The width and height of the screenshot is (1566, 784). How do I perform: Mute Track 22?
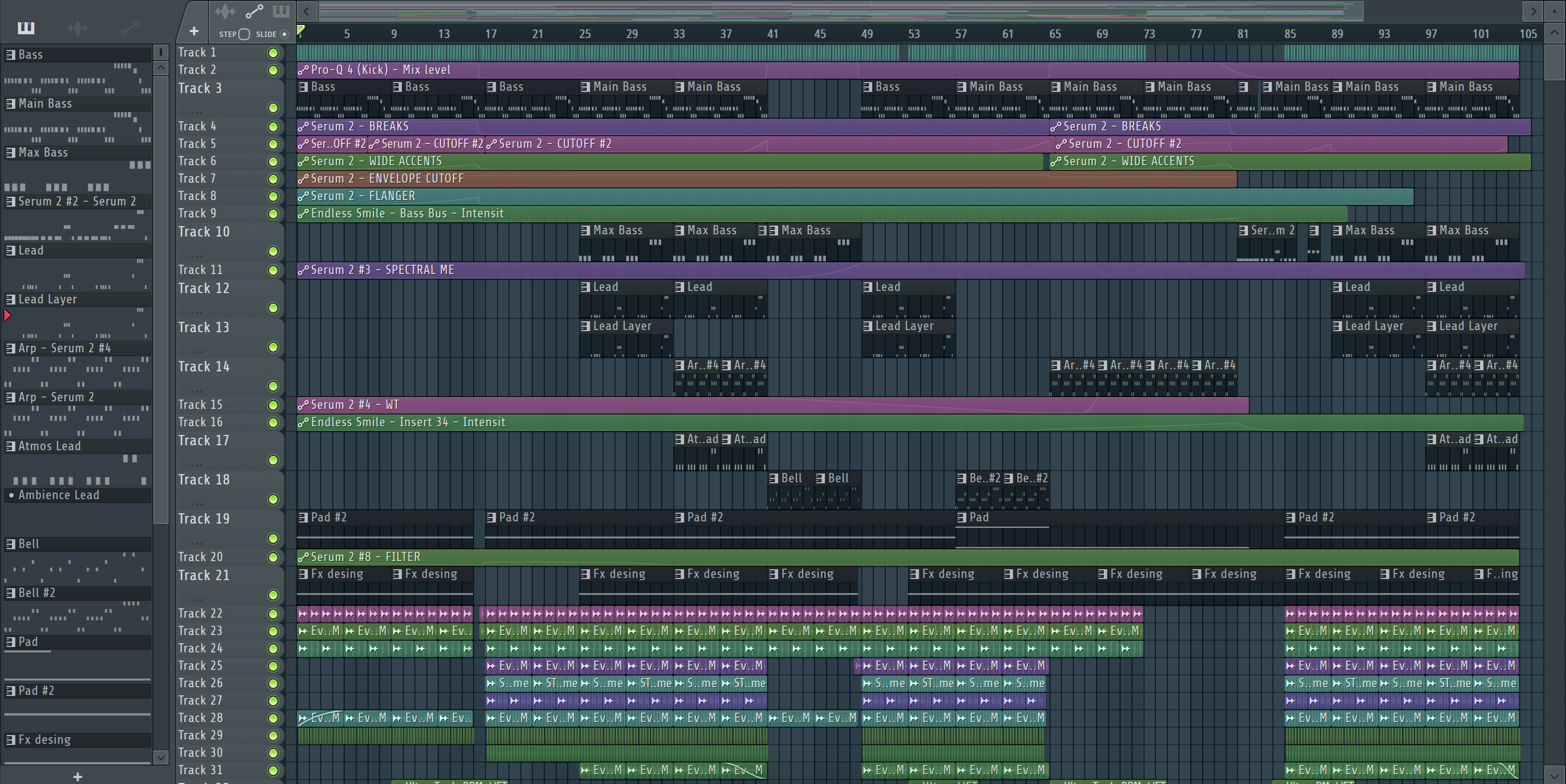pos(273,614)
